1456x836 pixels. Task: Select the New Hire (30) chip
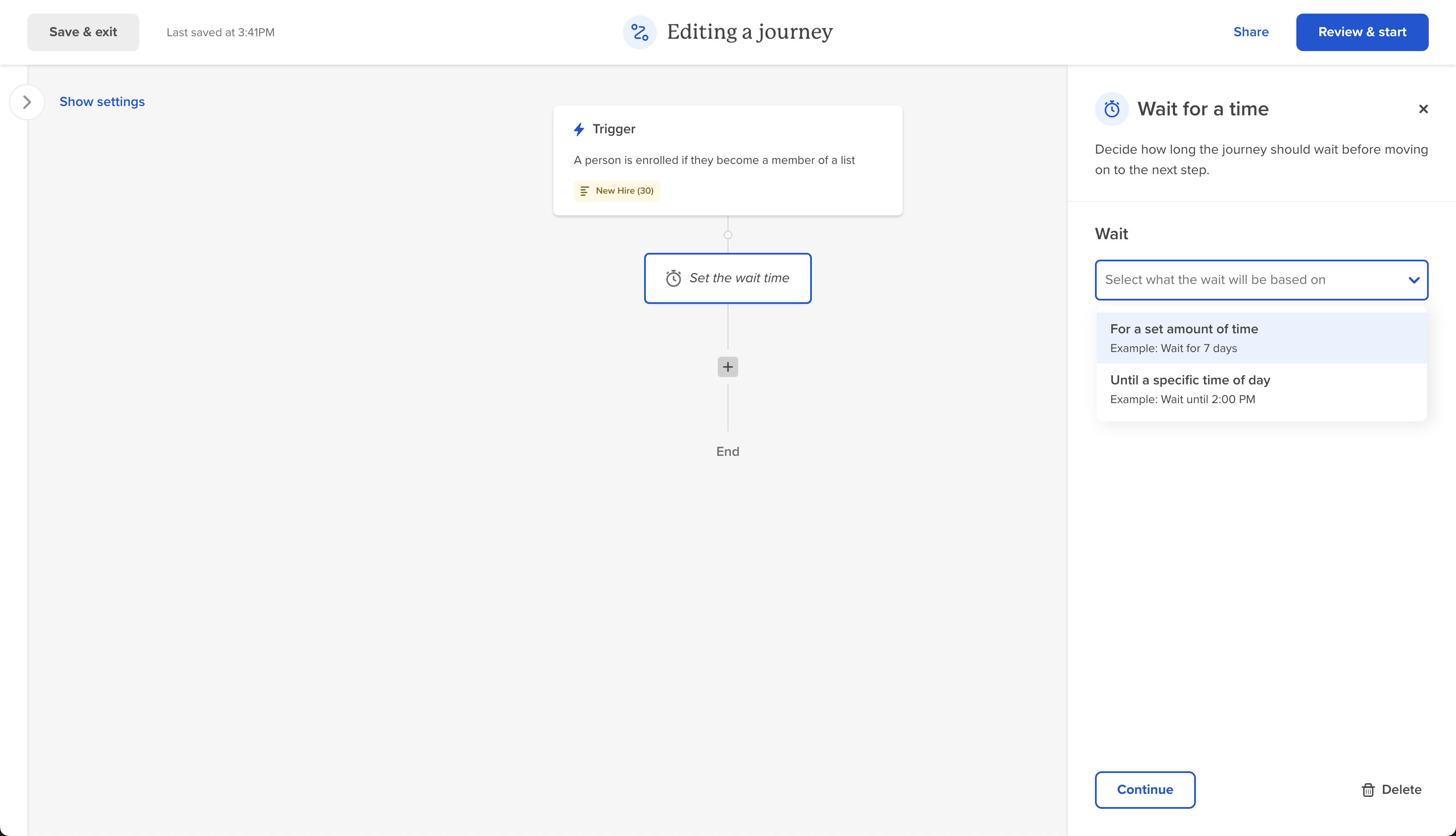(616, 190)
